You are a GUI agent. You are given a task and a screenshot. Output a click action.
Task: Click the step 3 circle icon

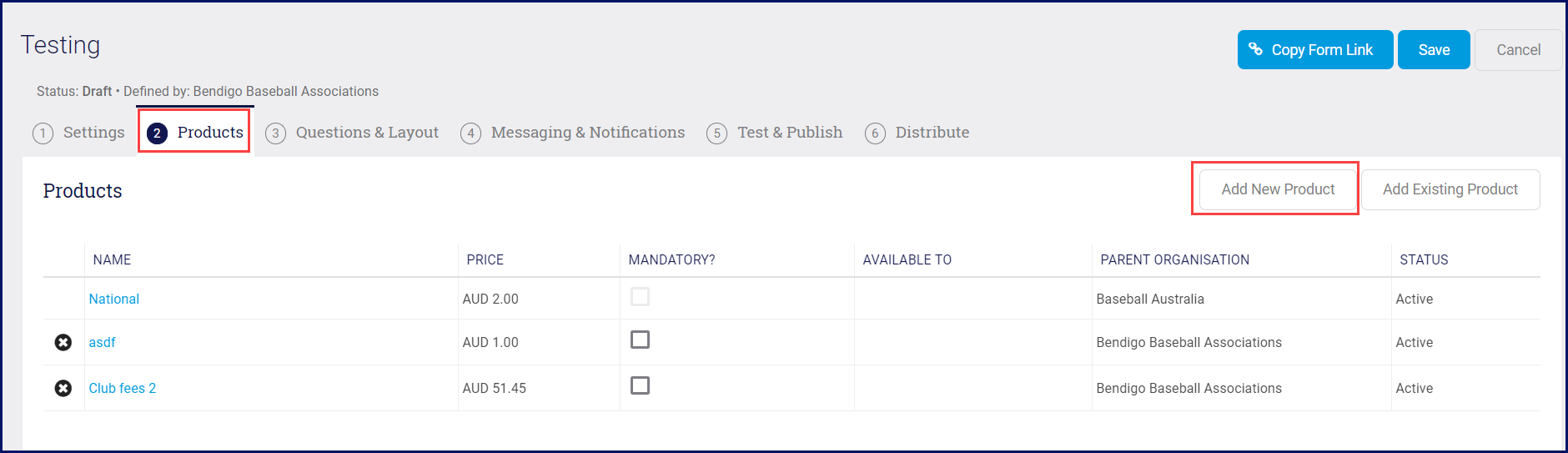[x=275, y=133]
